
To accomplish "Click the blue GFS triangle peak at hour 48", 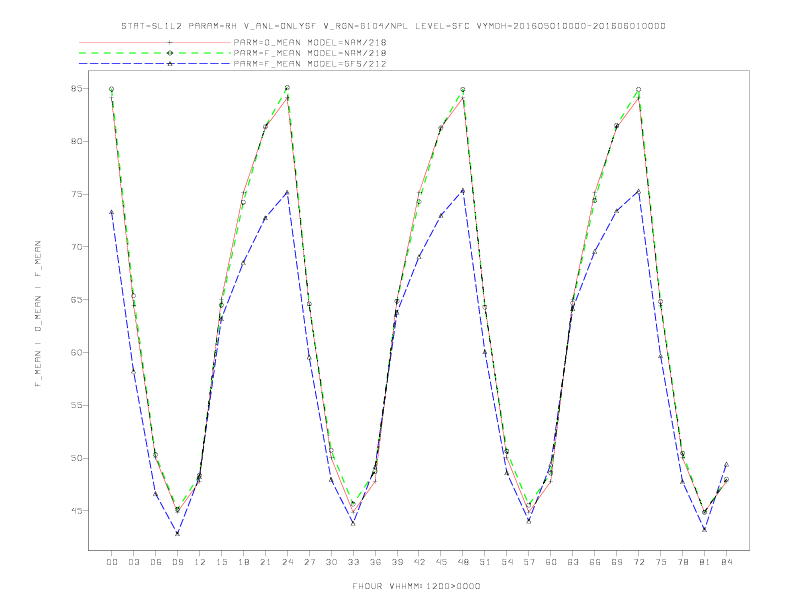I will click(x=463, y=190).
